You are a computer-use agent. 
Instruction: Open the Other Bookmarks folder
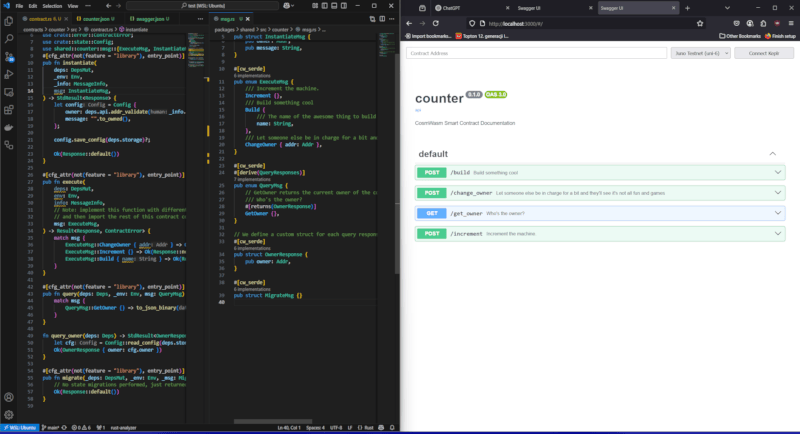click(x=740, y=36)
